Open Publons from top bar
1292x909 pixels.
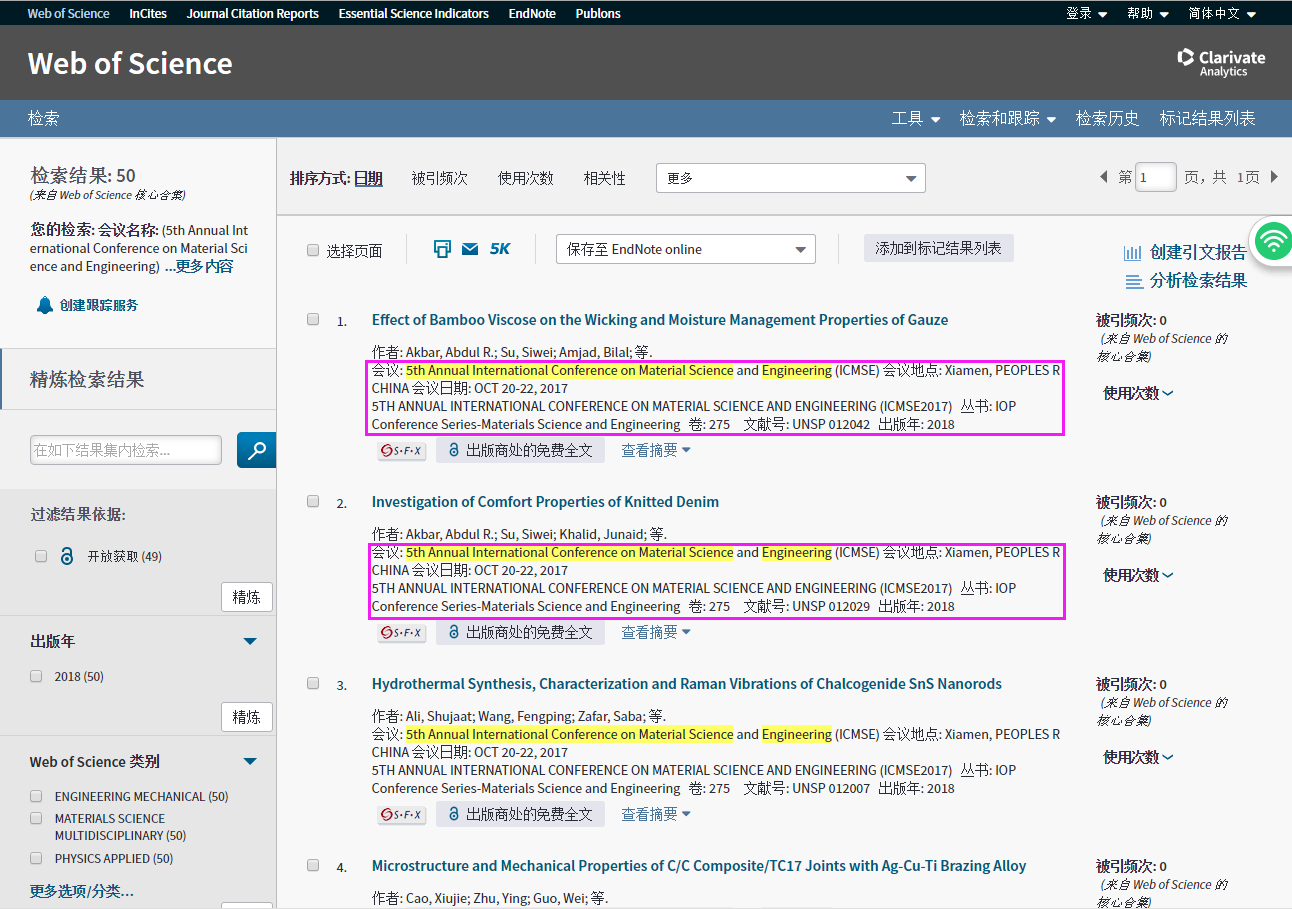[598, 13]
